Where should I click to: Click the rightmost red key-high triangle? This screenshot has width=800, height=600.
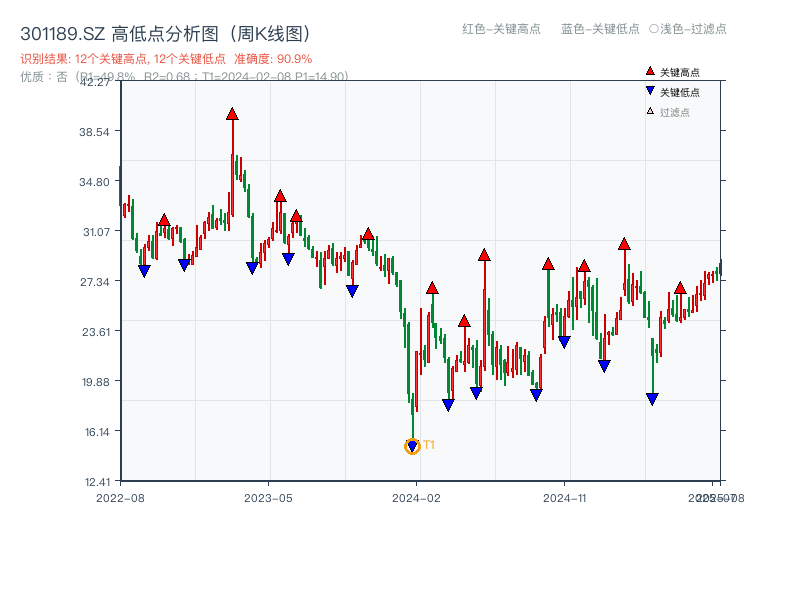pos(680,288)
